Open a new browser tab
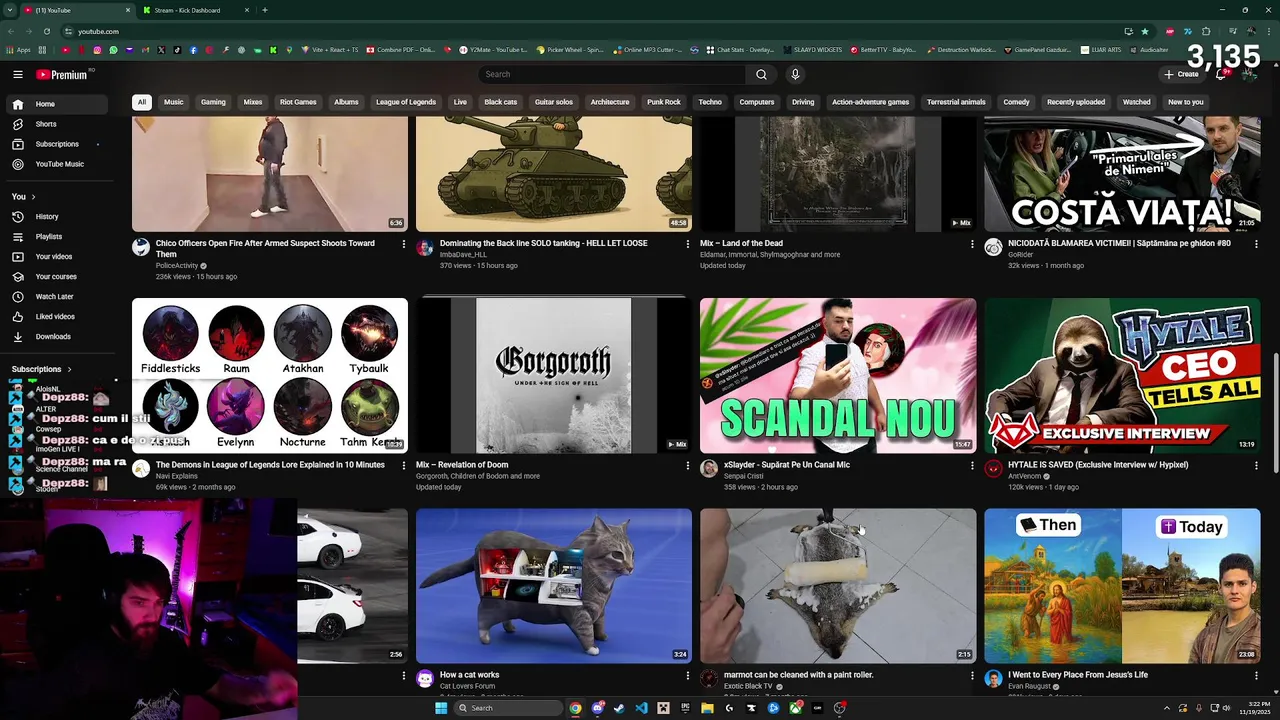This screenshot has height=720, width=1280. [x=265, y=10]
